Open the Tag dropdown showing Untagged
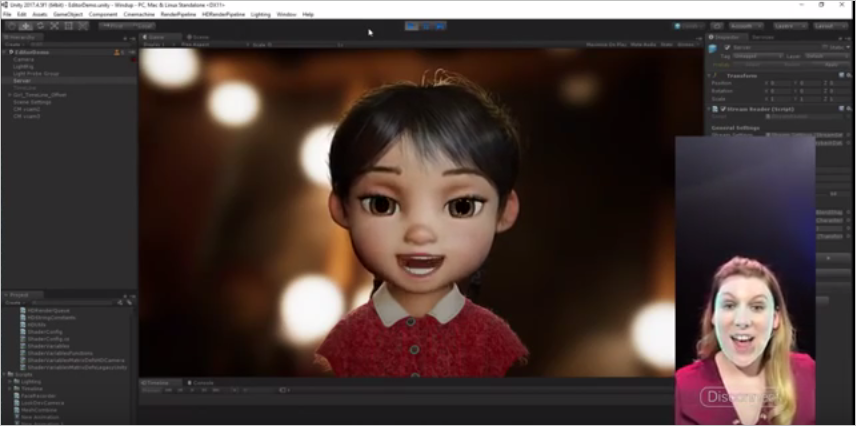 [757, 56]
